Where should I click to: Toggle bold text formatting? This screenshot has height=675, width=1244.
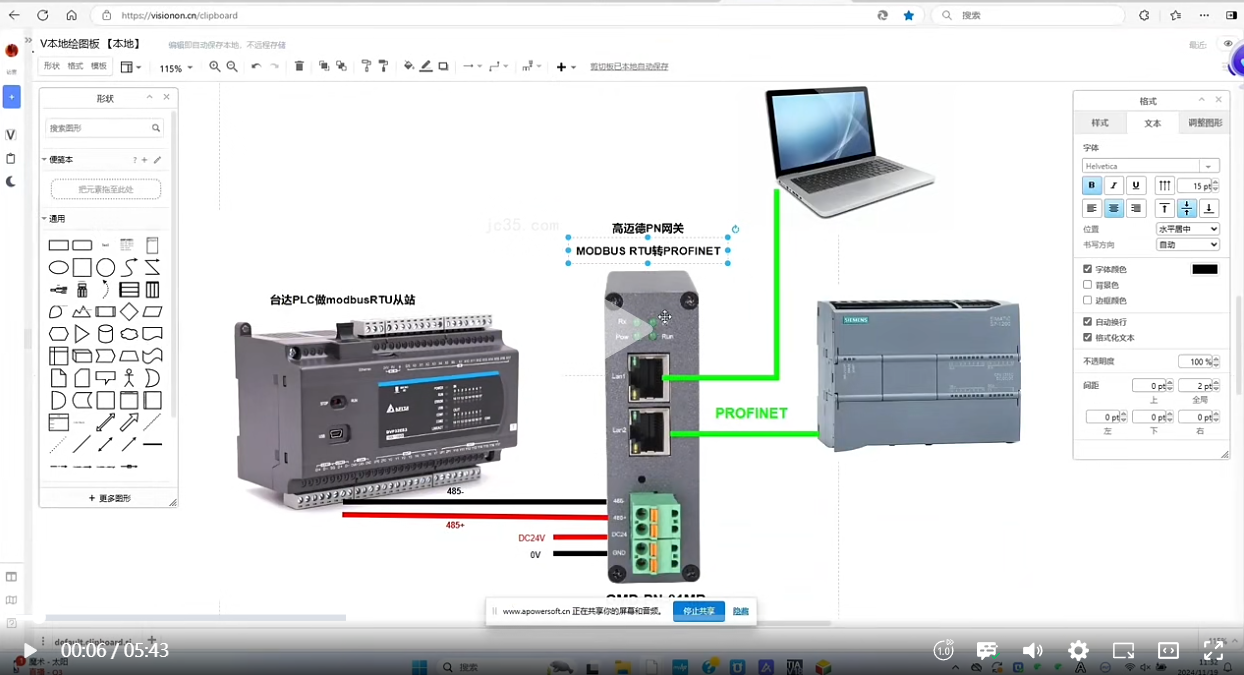1092,186
